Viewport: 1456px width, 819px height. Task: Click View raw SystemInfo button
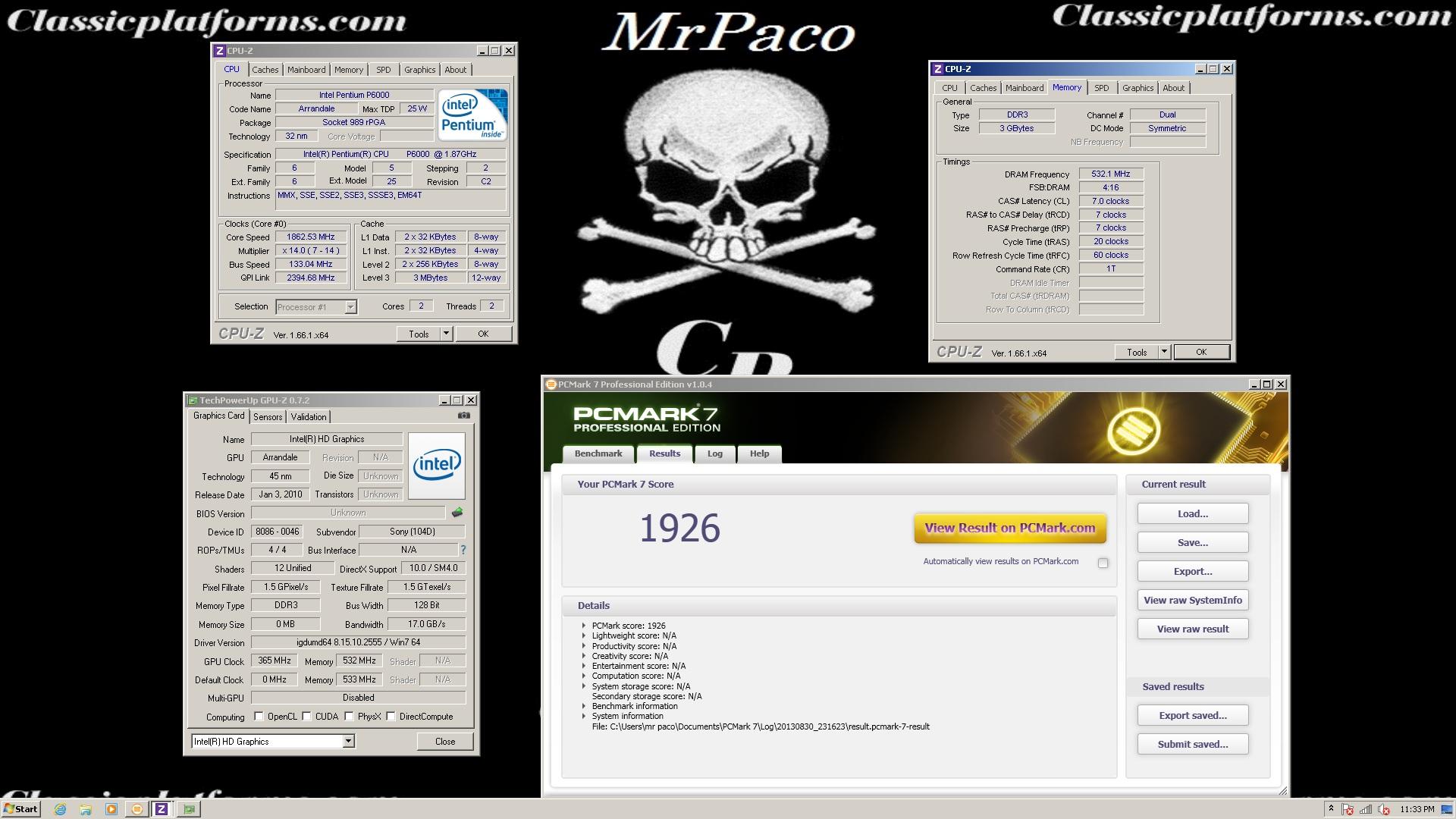tap(1192, 600)
